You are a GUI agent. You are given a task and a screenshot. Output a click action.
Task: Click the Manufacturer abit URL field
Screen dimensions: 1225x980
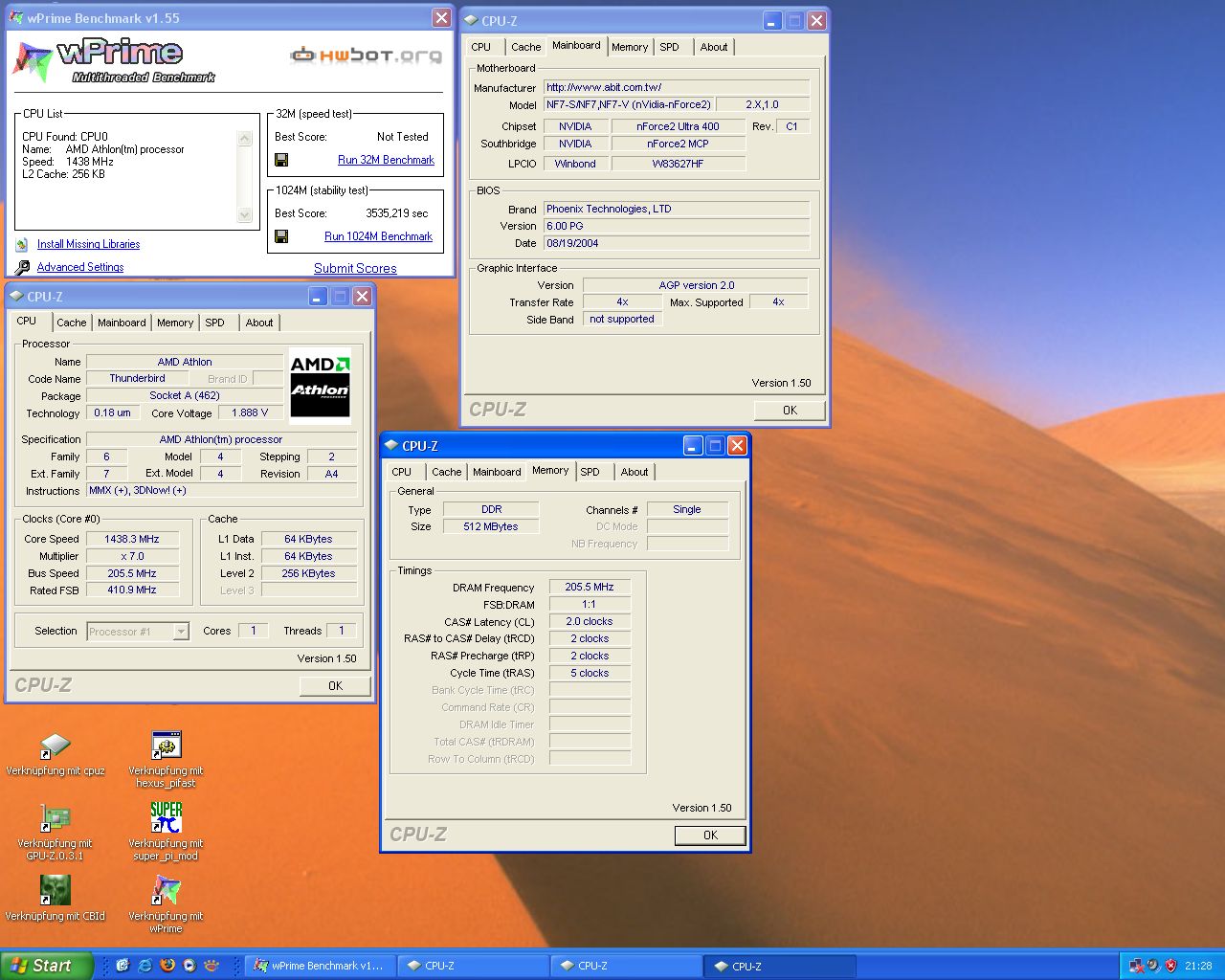pos(677,88)
